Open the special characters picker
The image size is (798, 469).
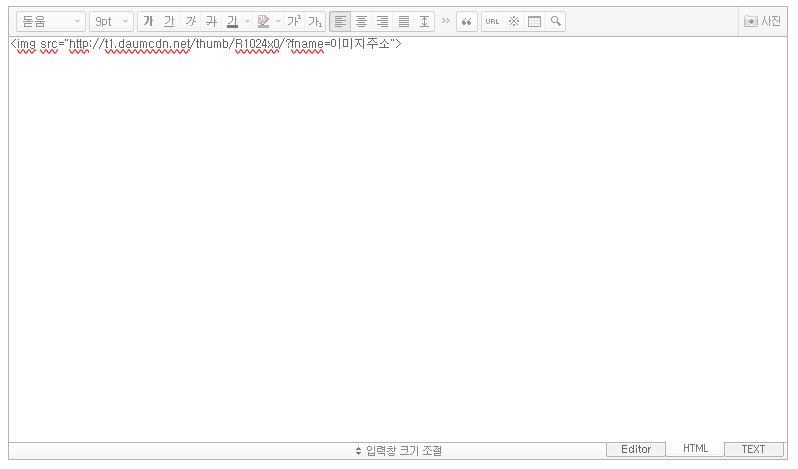514,21
